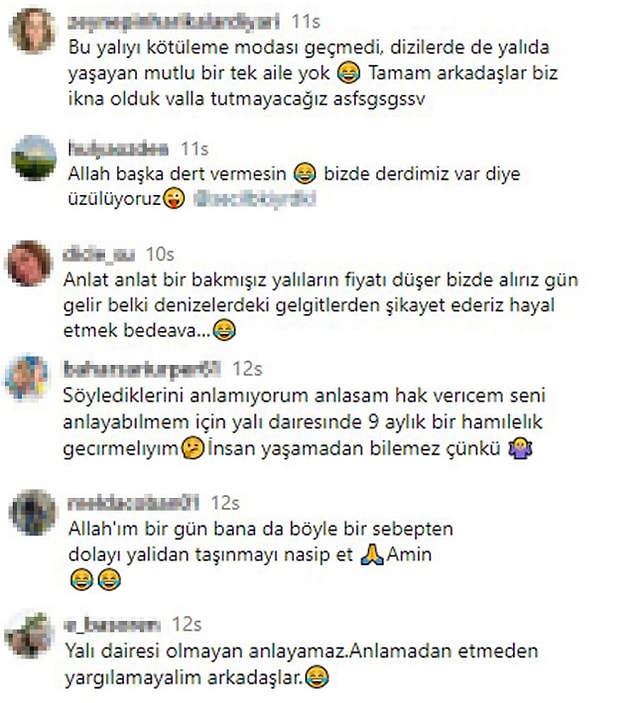This screenshot has width=635, height=703.
Task: Click the purple shrugging emoji after 'çünkü'
Action: click(520, 448)
